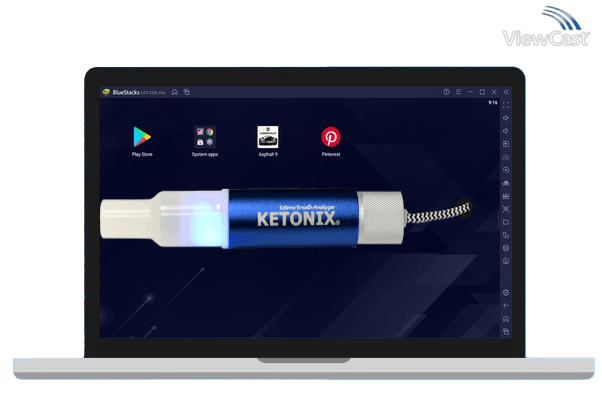Click the BlueStacks logo in title bar
The image size is (602, 414).
tap(106, 92)
